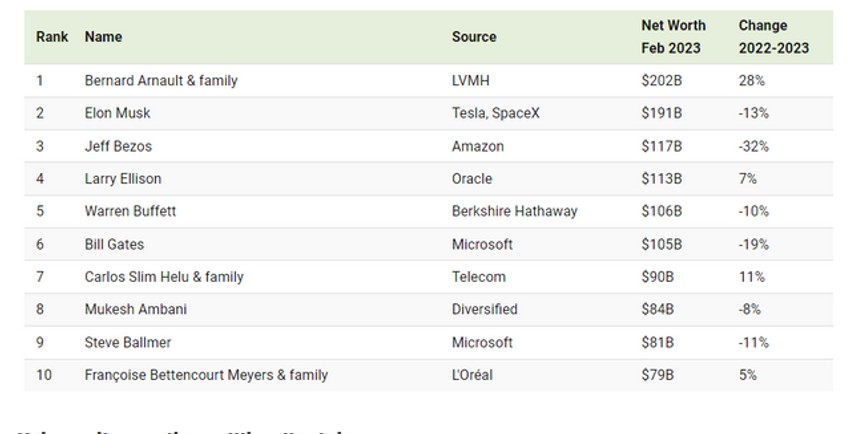This screenshot has height=434, width=850.
Task: Click the LVMH source cell
Action: [470, 80]
